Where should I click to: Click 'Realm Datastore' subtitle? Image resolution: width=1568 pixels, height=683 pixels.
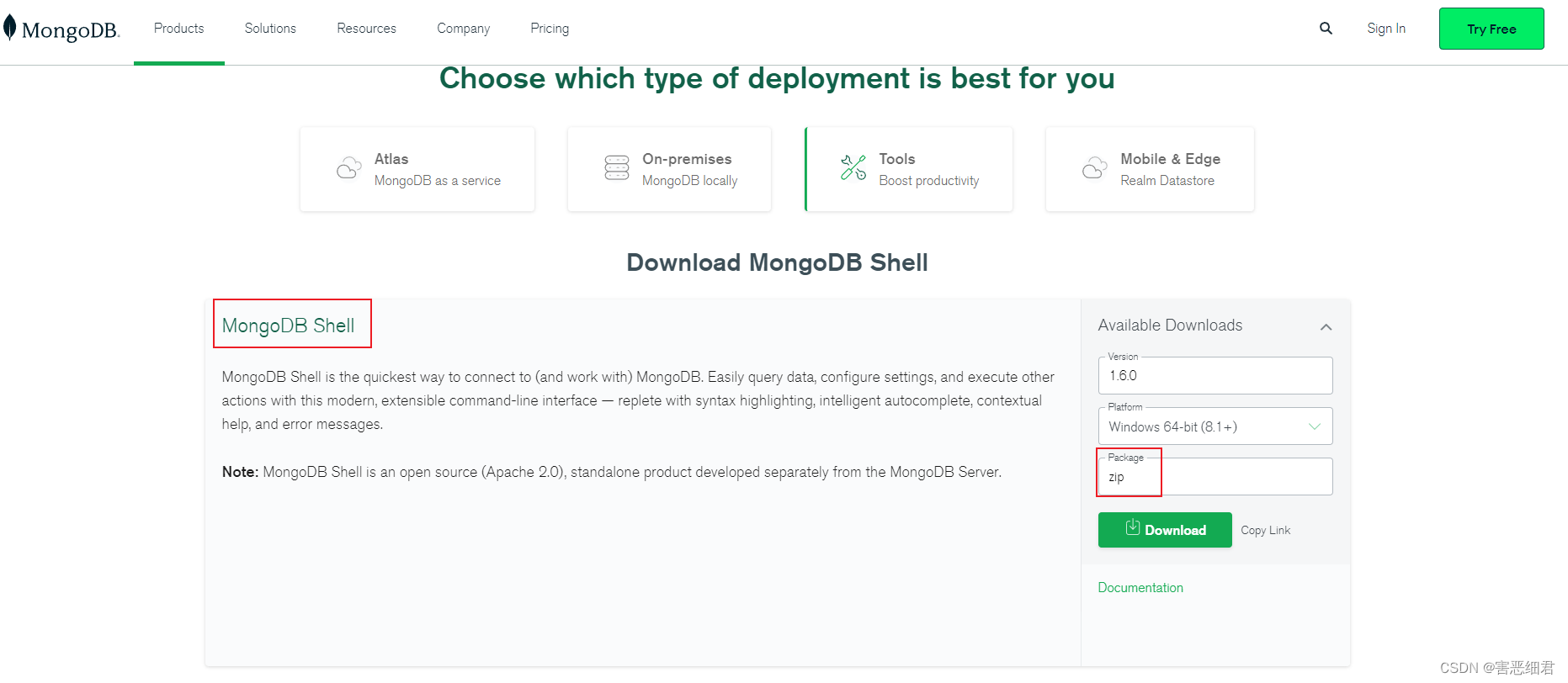coord(1167,181)
